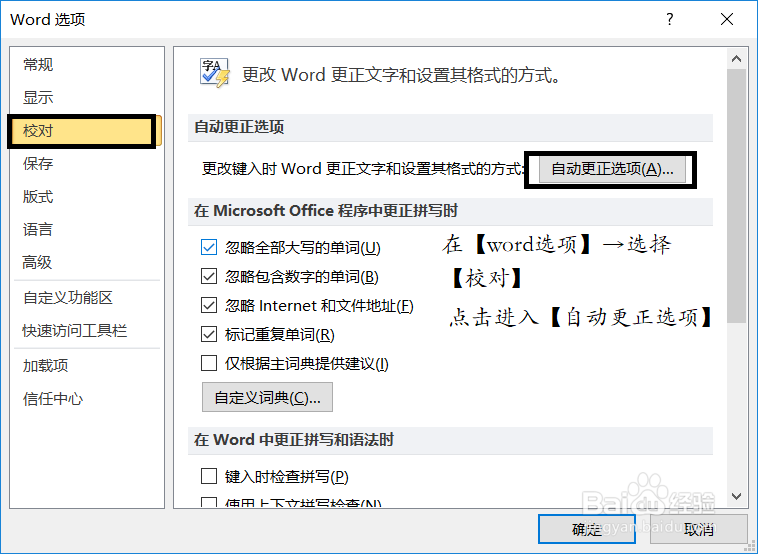Image resolution: width=758 pixels, height=554 pixels.
Task: Select 快速访问工具栏 in sidebar
Action: (75, 331)
